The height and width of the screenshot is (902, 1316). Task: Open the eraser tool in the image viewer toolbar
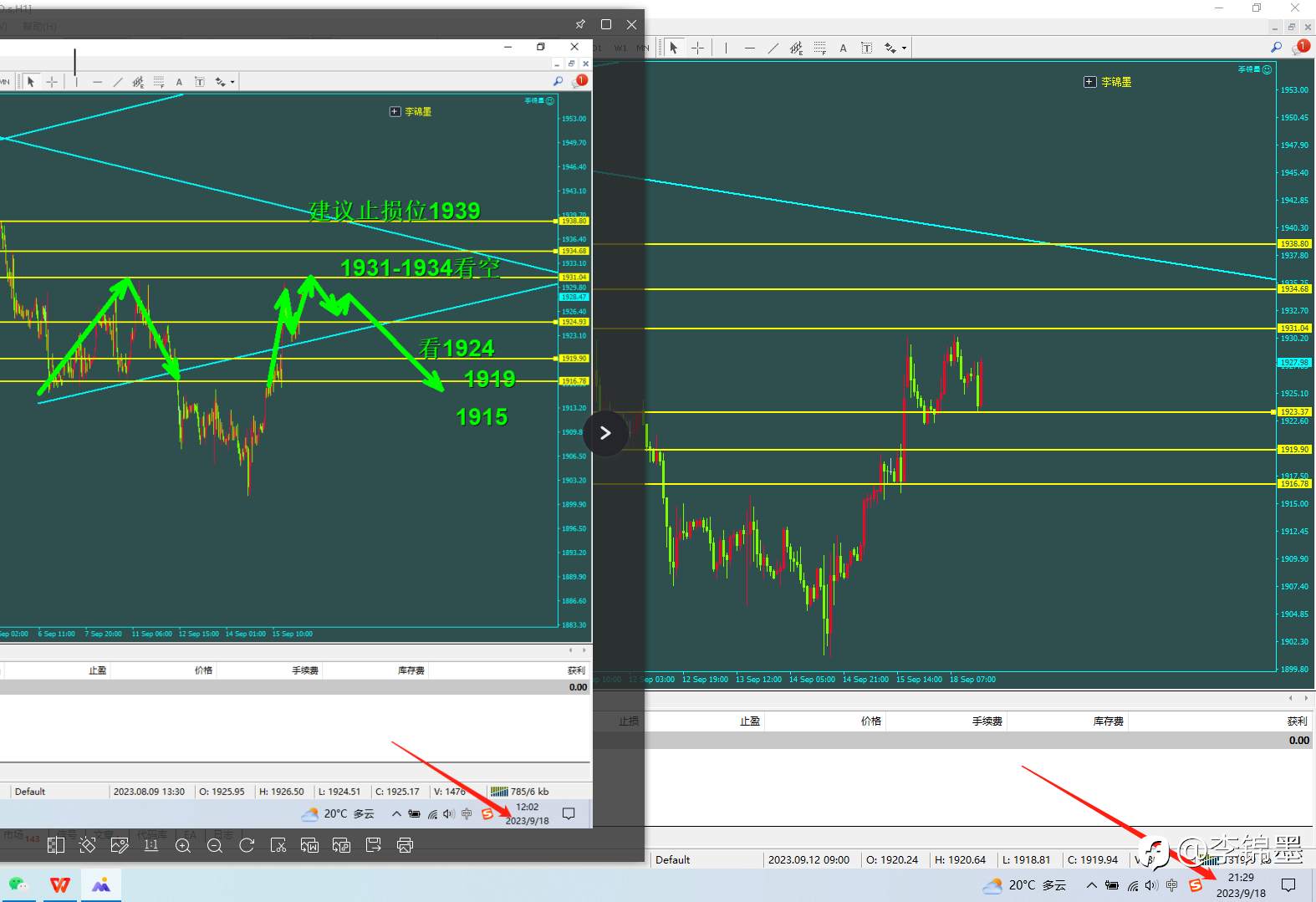click(87, 845)
